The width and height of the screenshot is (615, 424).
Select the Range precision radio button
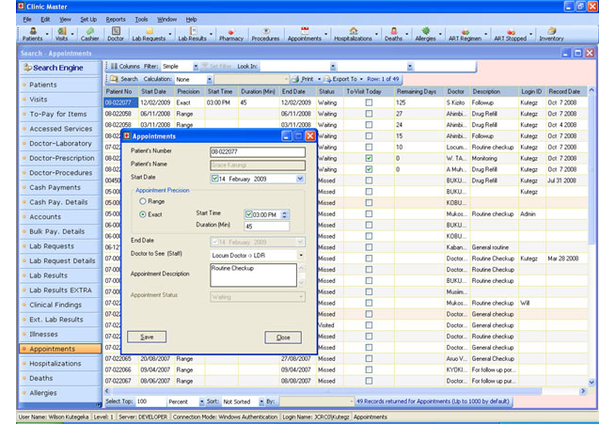[x=143, y=201]
